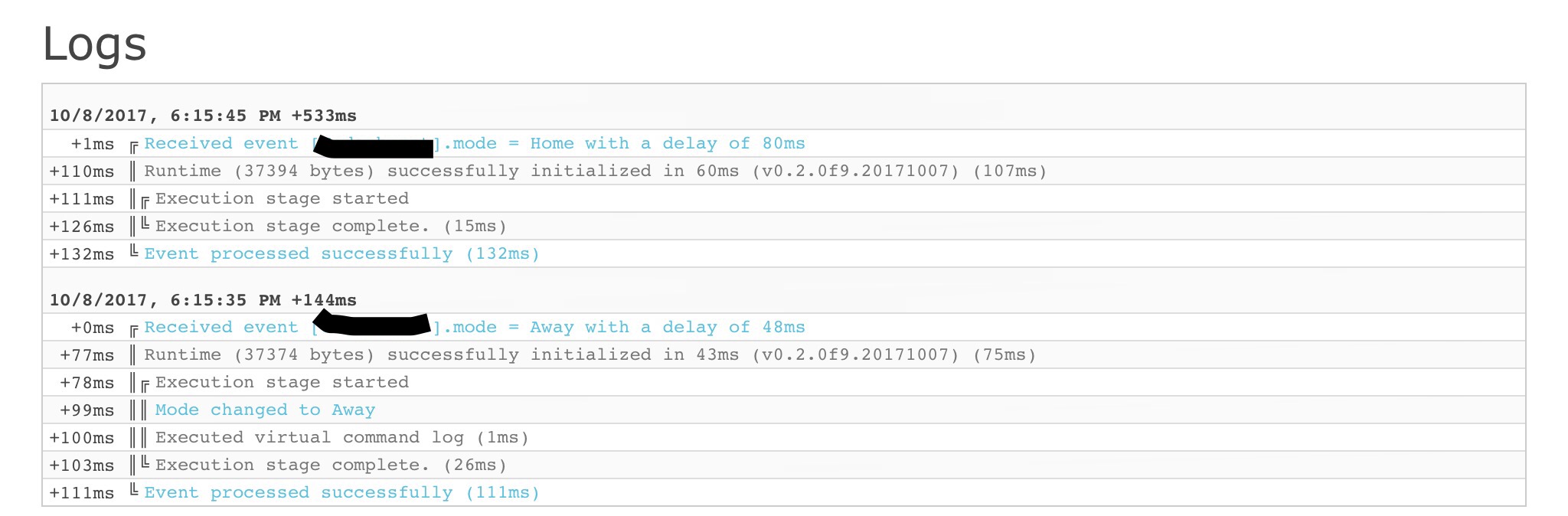
Task: Click 'Execution stage complete. (26ms)' line
Action: 331,465
